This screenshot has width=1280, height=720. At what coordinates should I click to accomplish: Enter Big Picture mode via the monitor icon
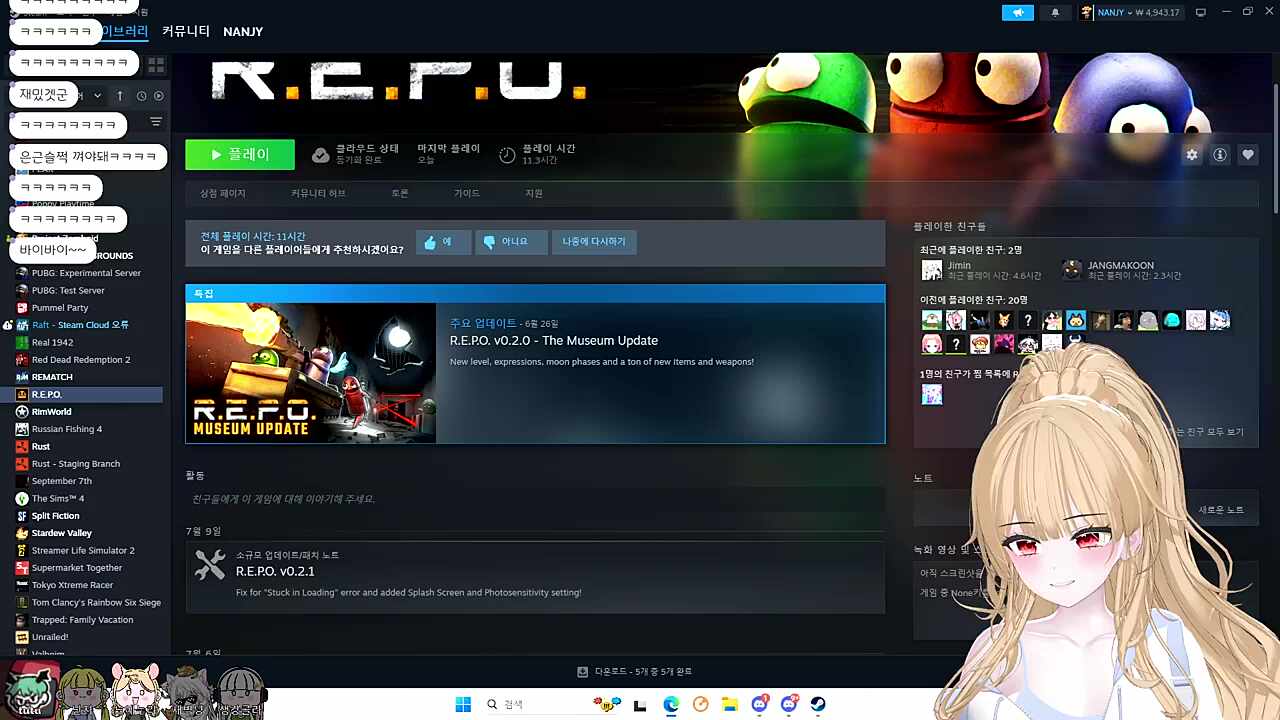tap(1201, 12)
